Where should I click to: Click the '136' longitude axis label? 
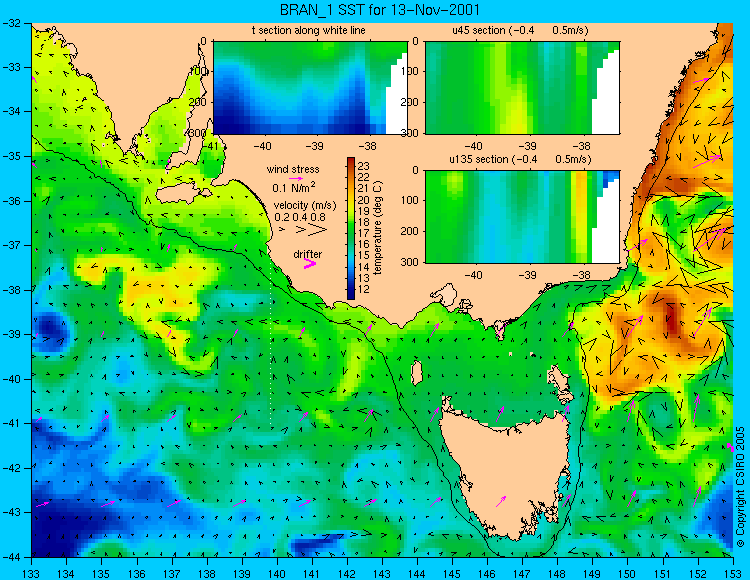click(137, 574)
